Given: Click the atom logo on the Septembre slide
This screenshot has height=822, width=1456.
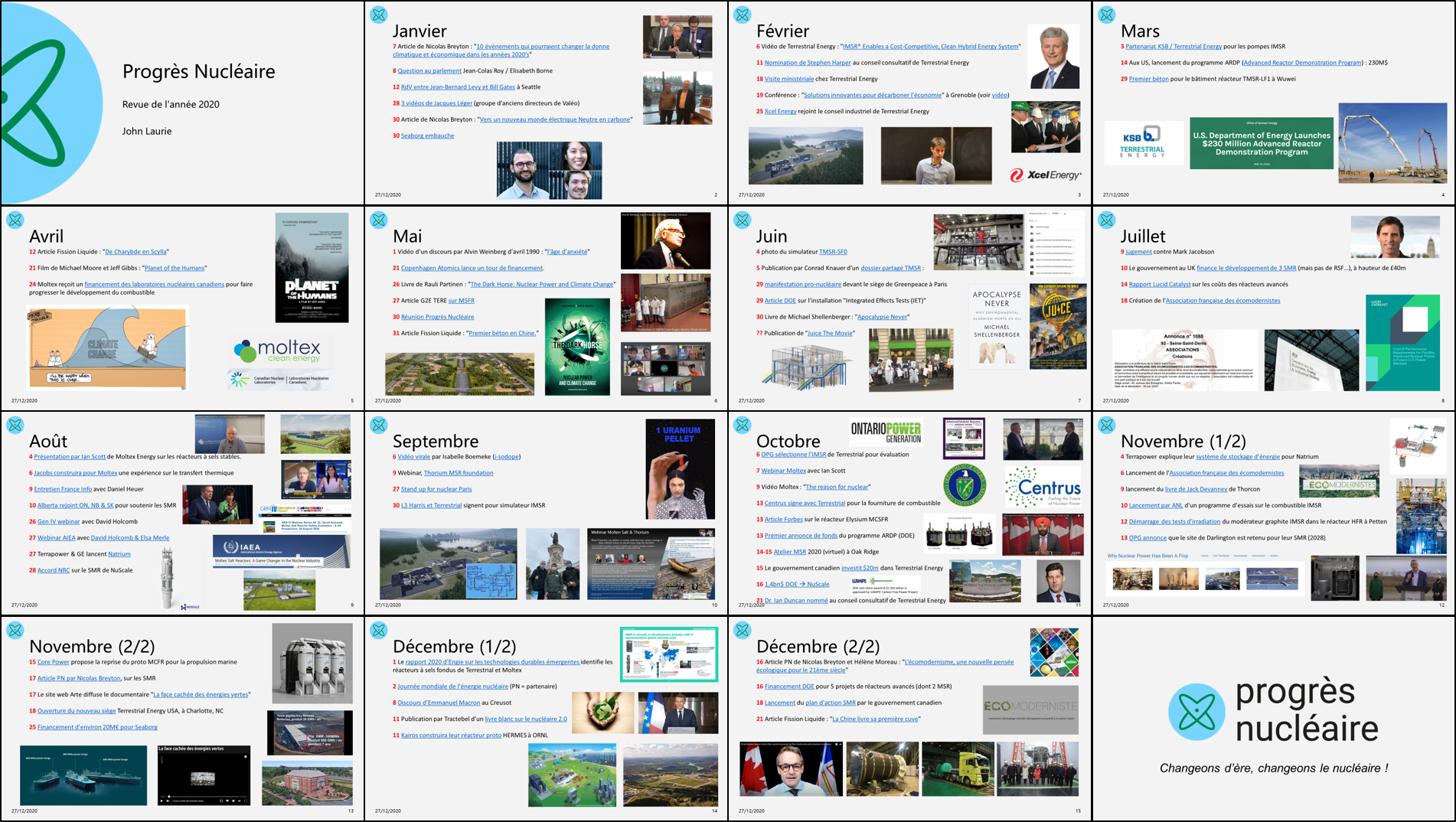Looking at the screenshot, I should pos(378,426).
